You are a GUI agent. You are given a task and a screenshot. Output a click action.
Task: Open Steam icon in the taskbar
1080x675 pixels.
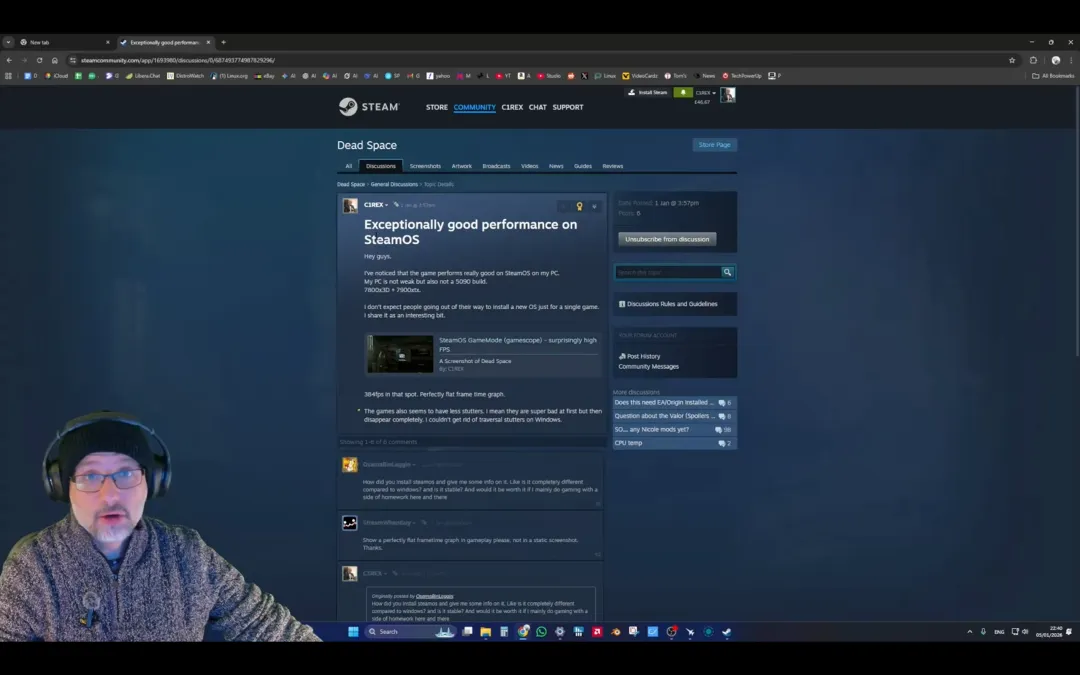tap(727, 632)
